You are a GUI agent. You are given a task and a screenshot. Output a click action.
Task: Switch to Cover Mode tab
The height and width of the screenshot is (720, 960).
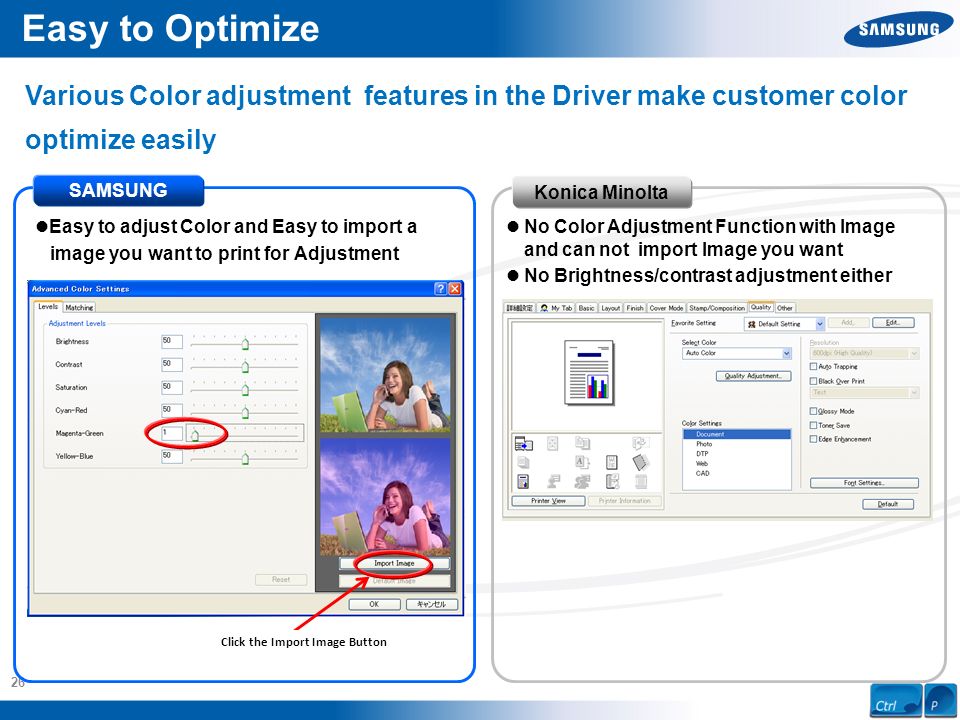pyautogui.click(x=666, y=308)
